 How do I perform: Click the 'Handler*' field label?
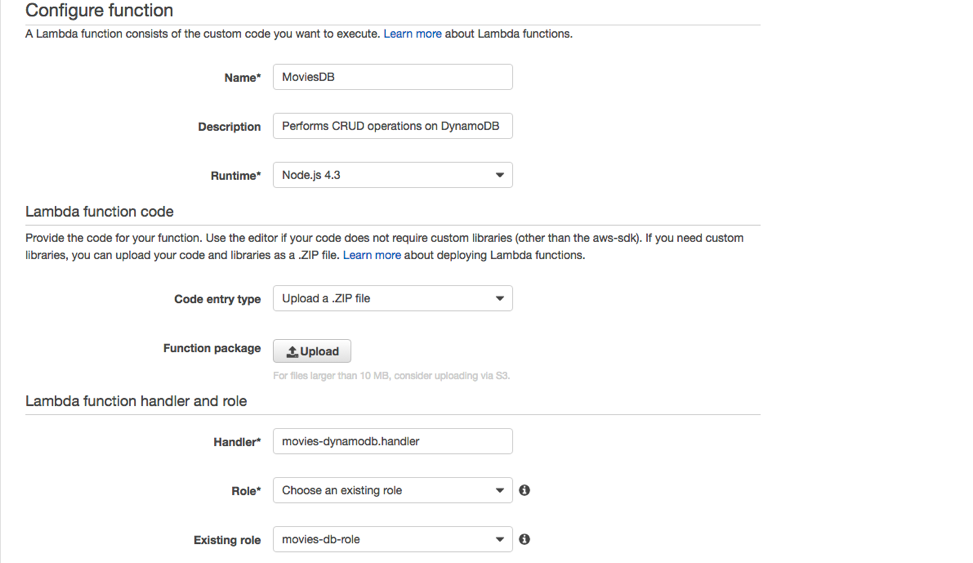pos(237,442)
